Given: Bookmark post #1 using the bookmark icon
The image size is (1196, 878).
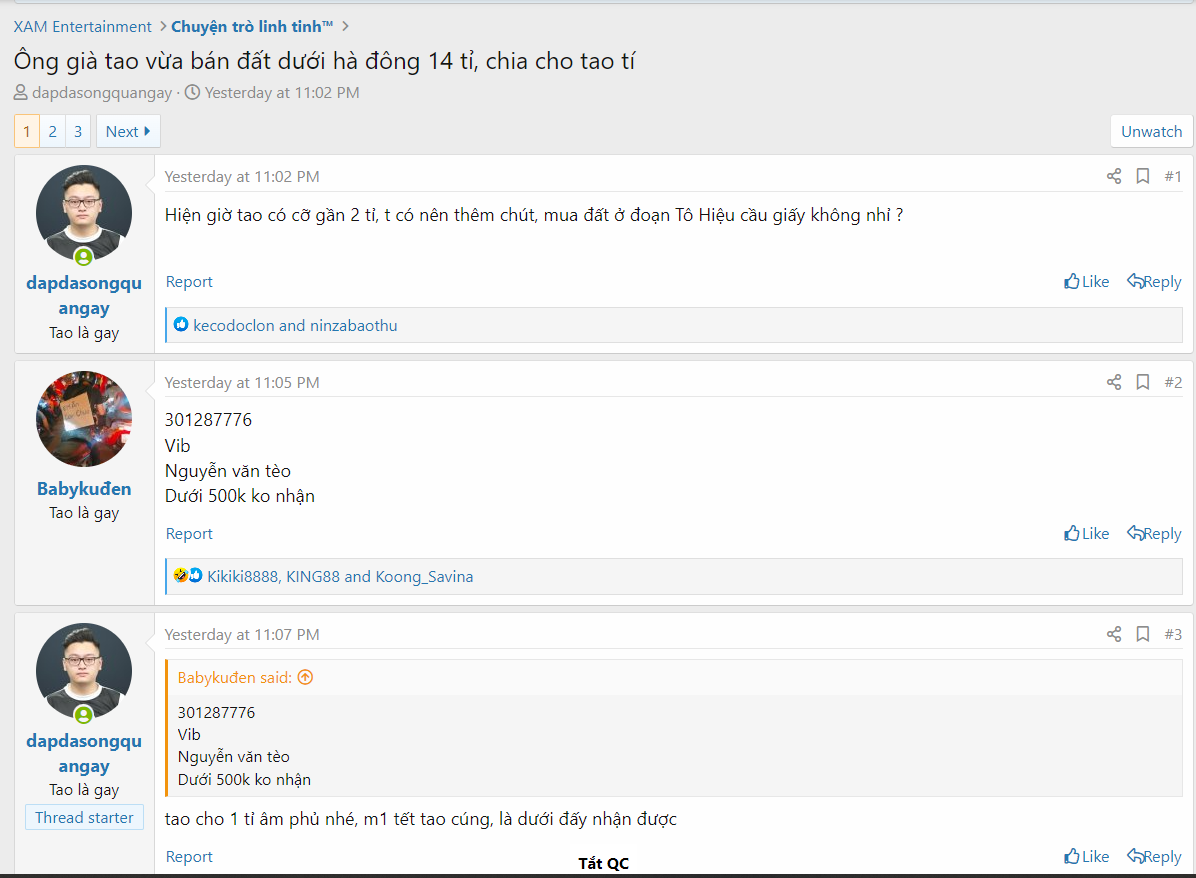Looking at the screenshot, I should pos(1142,177).
